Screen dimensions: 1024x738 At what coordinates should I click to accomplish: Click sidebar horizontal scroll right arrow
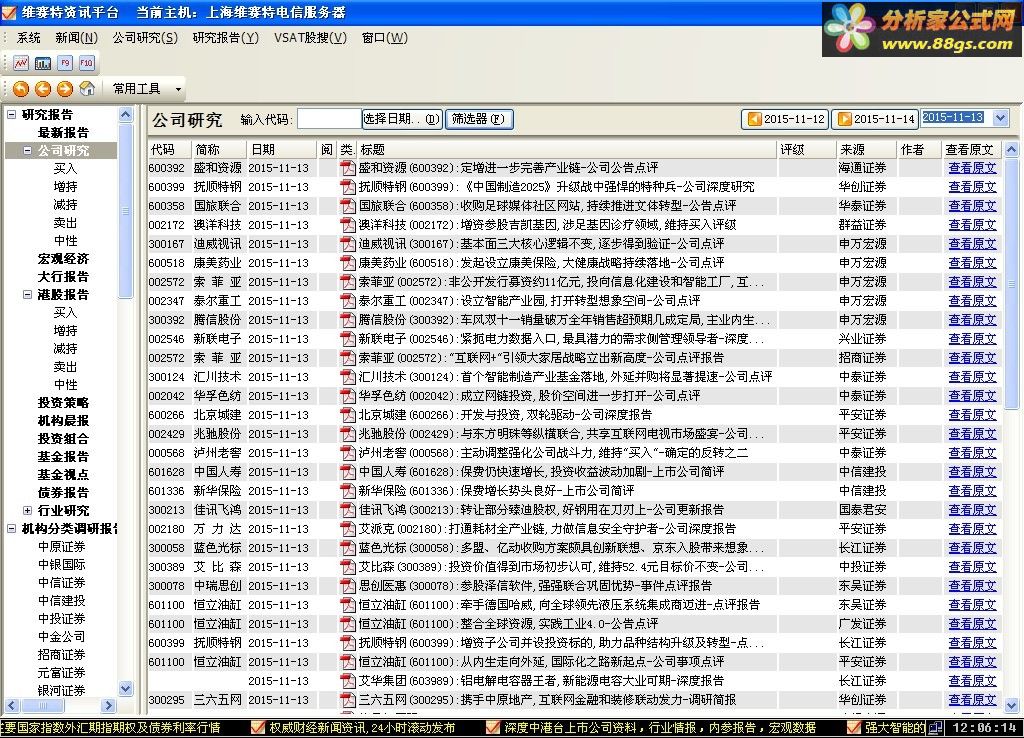(108, 705)
